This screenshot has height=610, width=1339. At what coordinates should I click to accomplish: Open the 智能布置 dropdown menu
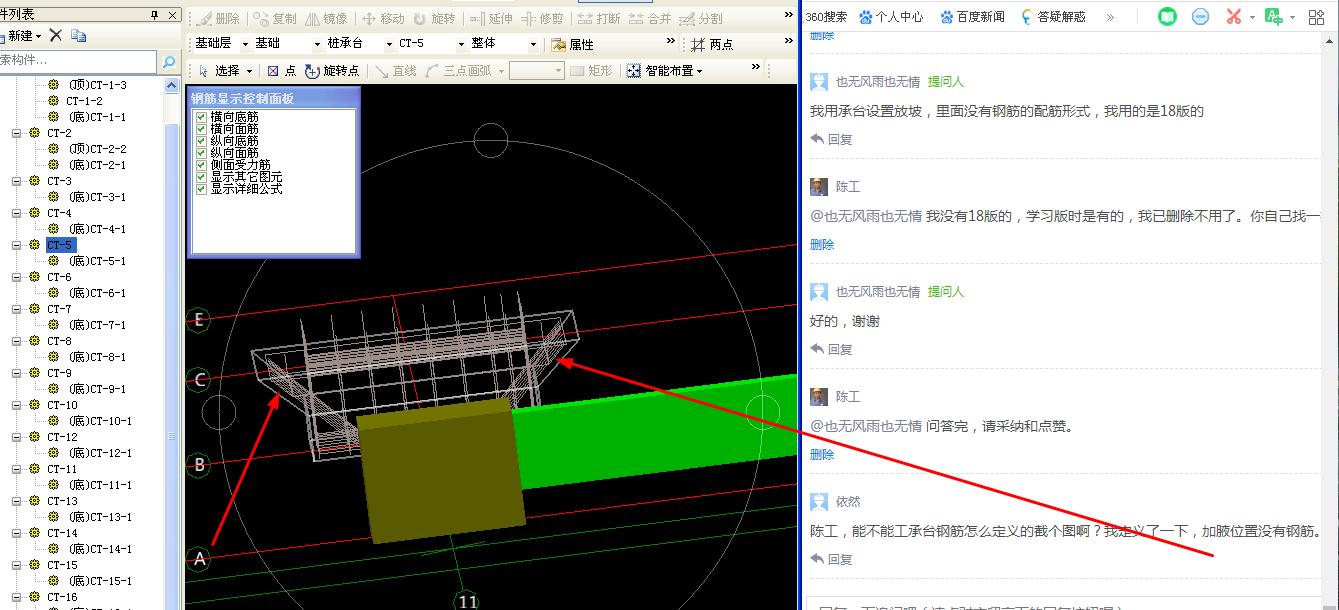coord(665,71)
